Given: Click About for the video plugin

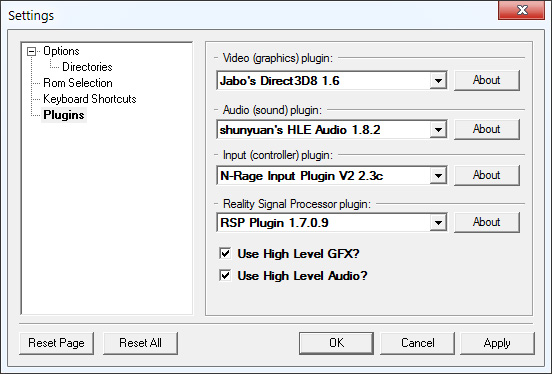Looking at the screenshot, I should [487, 80].
